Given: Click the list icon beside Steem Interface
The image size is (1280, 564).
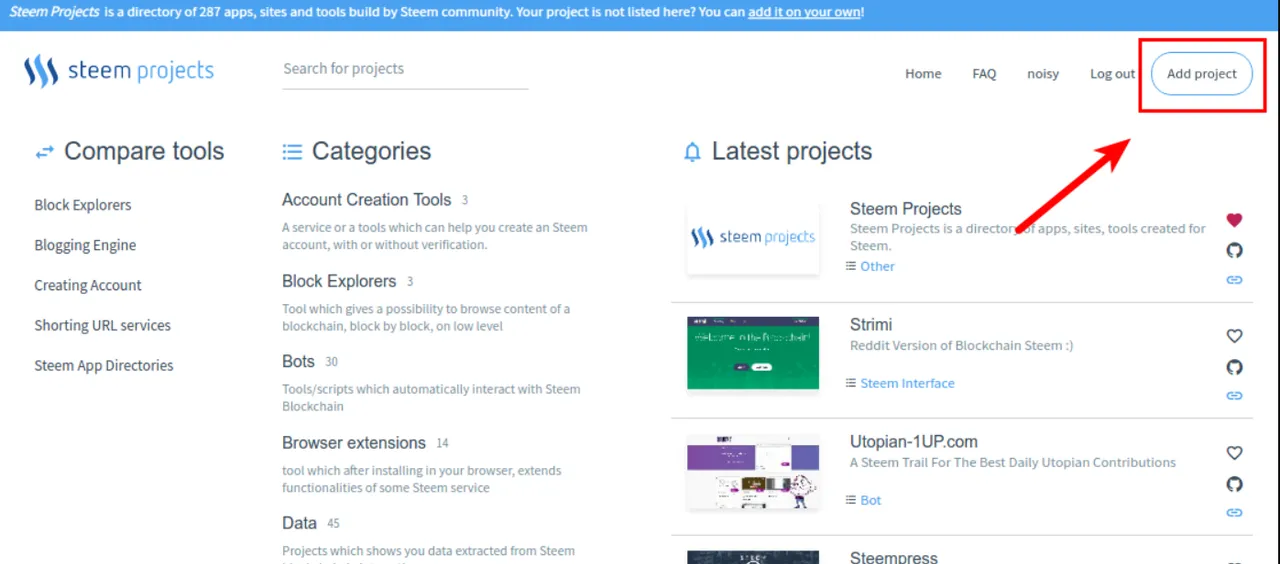Looking at the screenshot, I should point(851,383).
